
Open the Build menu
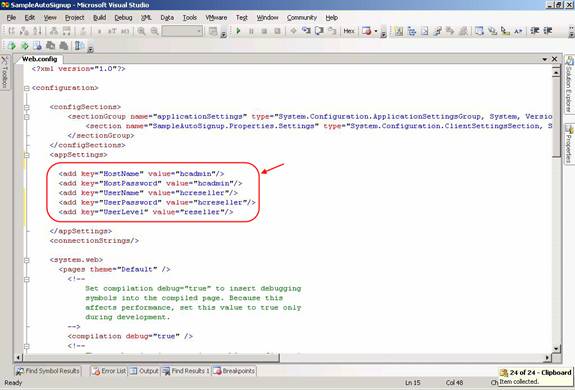click(99, 17)
